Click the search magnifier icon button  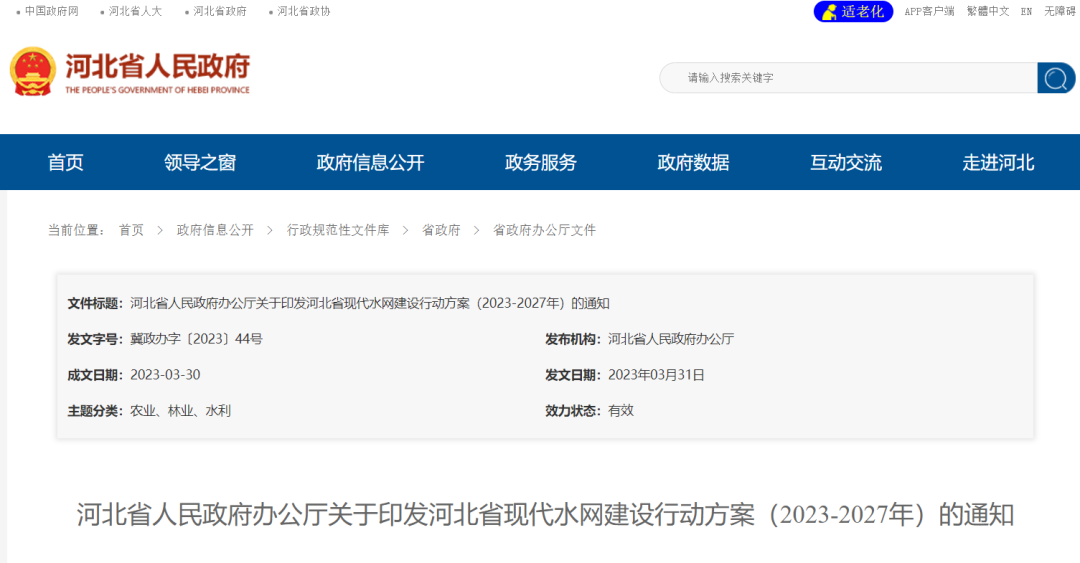1056,78
